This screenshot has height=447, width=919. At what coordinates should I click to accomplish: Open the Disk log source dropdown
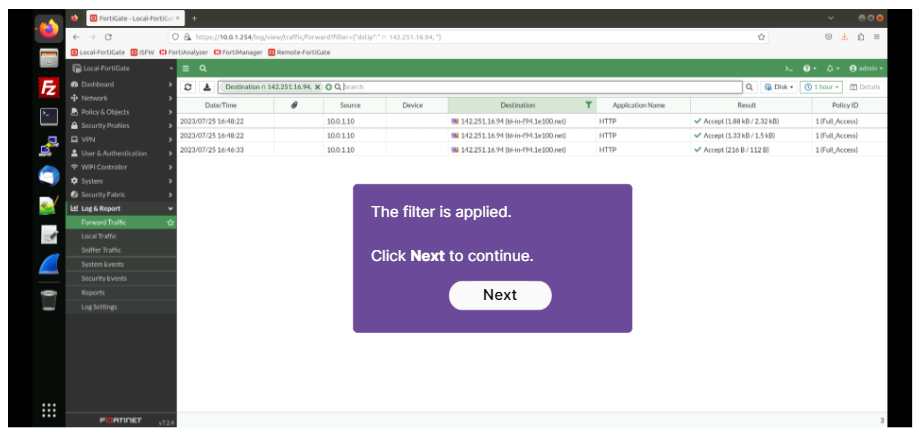pos(779,87)
